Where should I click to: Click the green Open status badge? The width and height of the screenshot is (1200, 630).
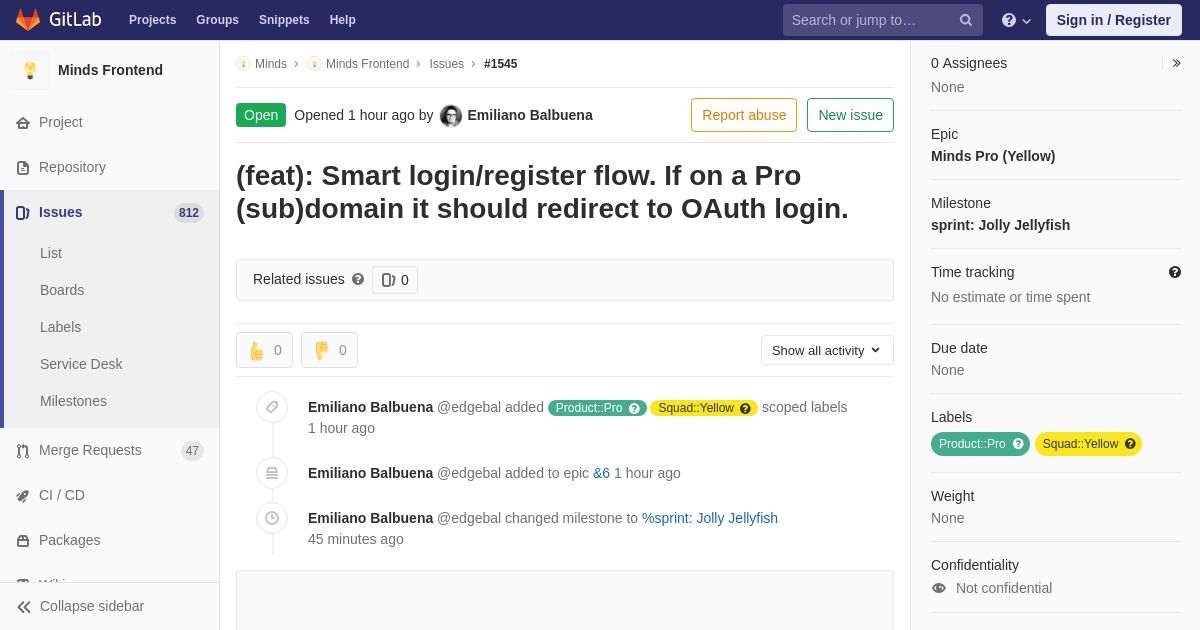click(x=261, y=115)
